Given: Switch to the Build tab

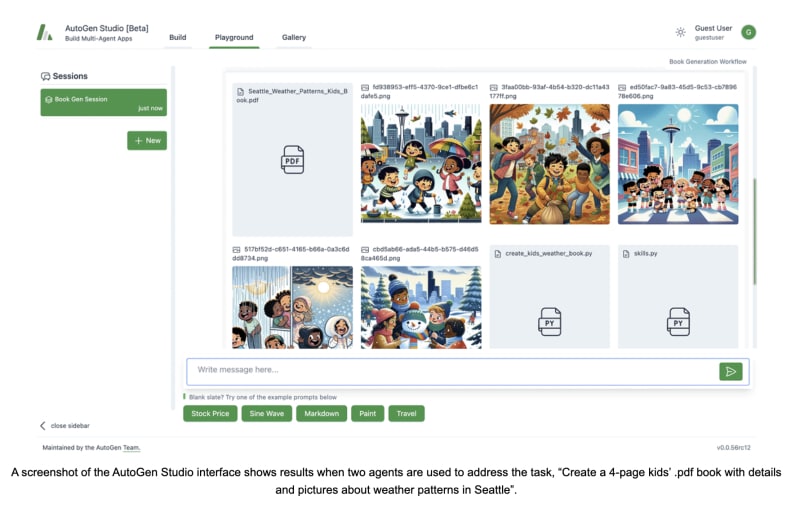Looking at the screenshot, I should pyautogui.click(x=177, y=37).
